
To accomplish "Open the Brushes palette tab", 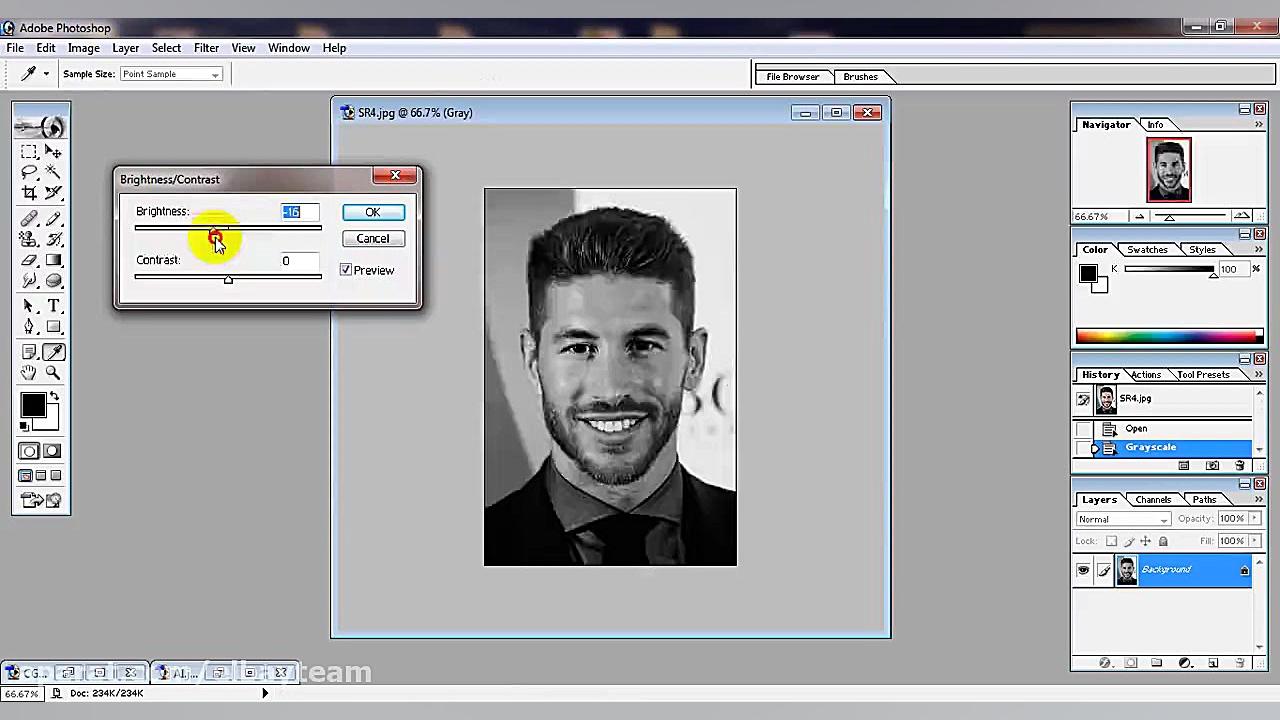I will click(x=860, y=77).
